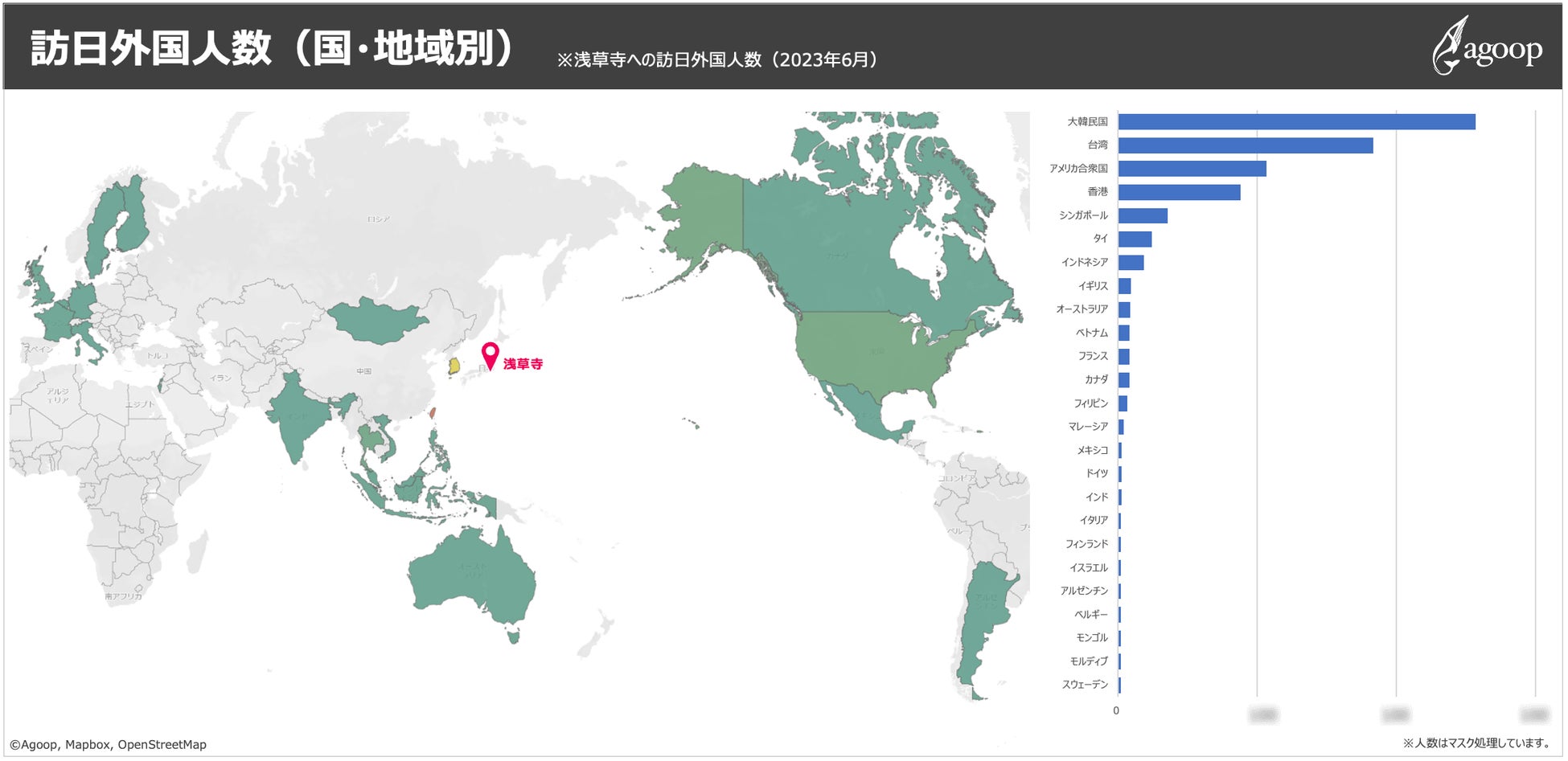Click the インド chart label

[1097, 497]
